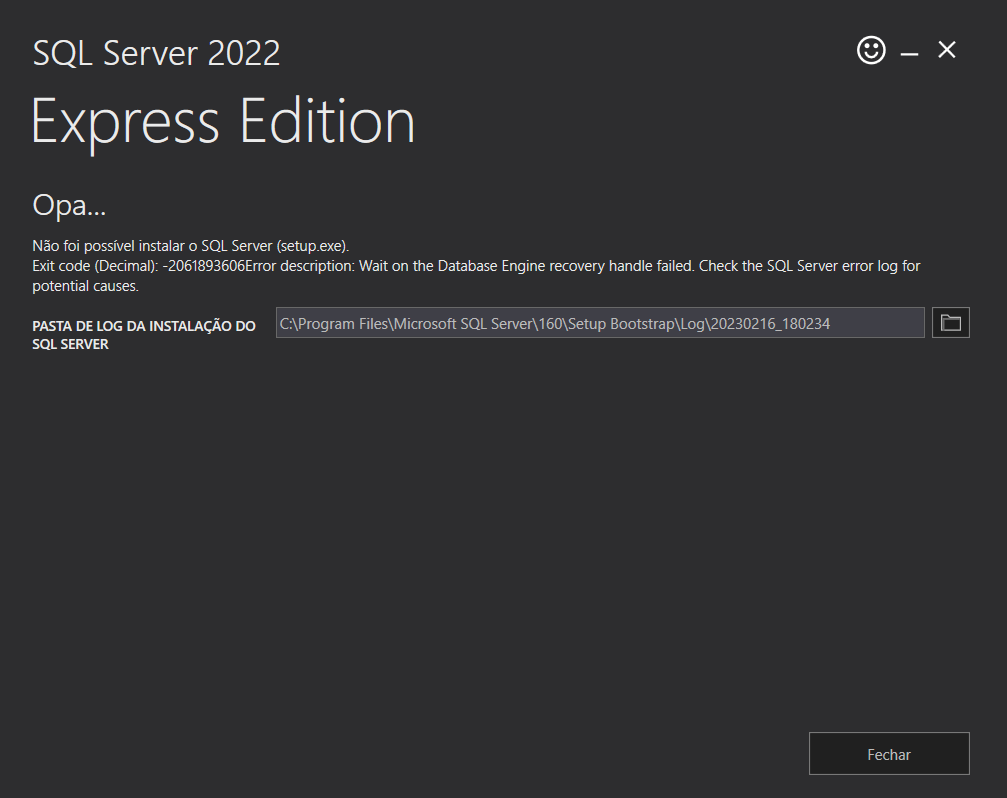Viewport: 1007px width, 798px height.
Task: Minimize the SQL Server installer window
Action: (909, 55)
